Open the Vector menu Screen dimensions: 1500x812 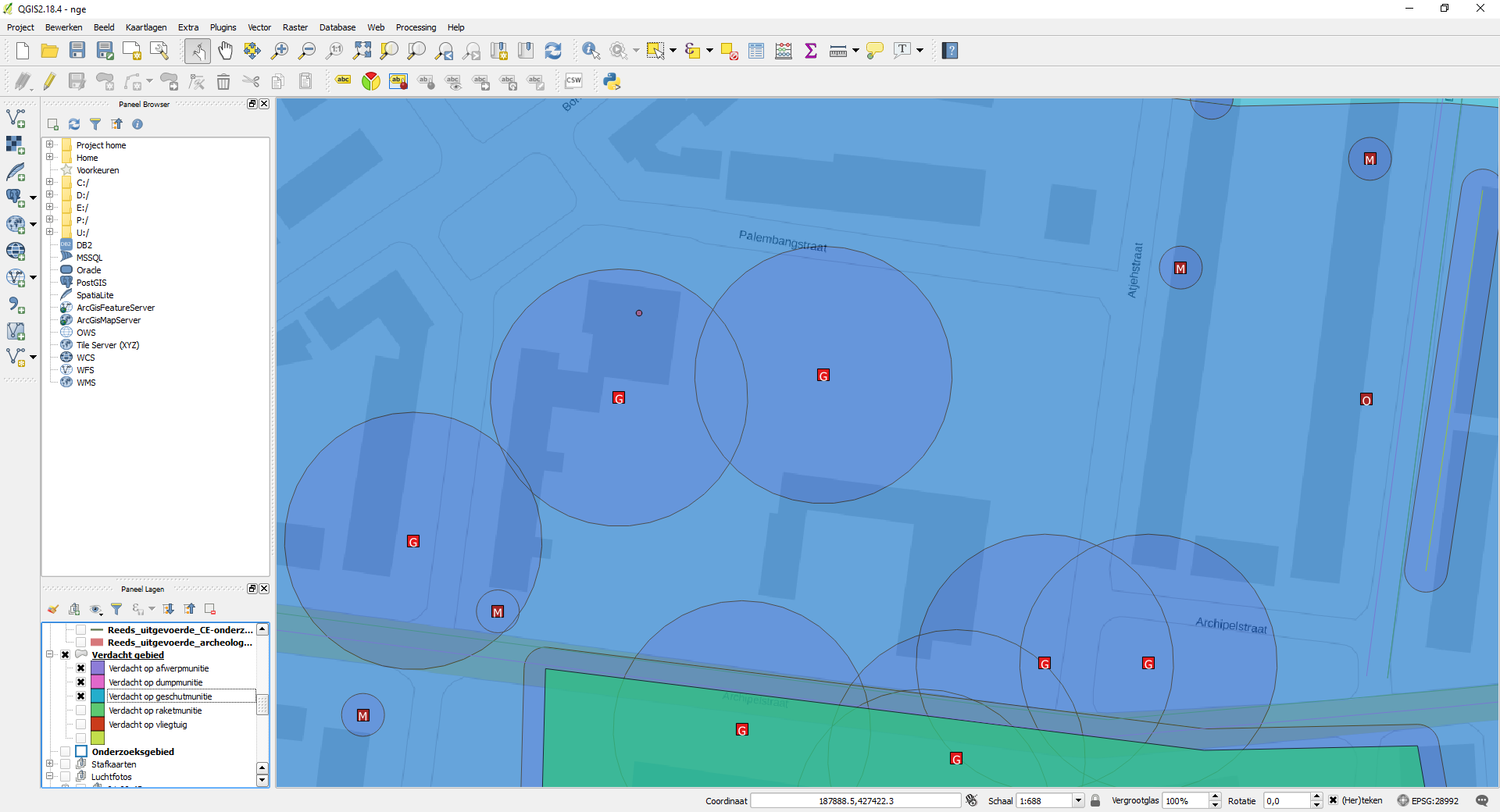[x=259, y=27]
